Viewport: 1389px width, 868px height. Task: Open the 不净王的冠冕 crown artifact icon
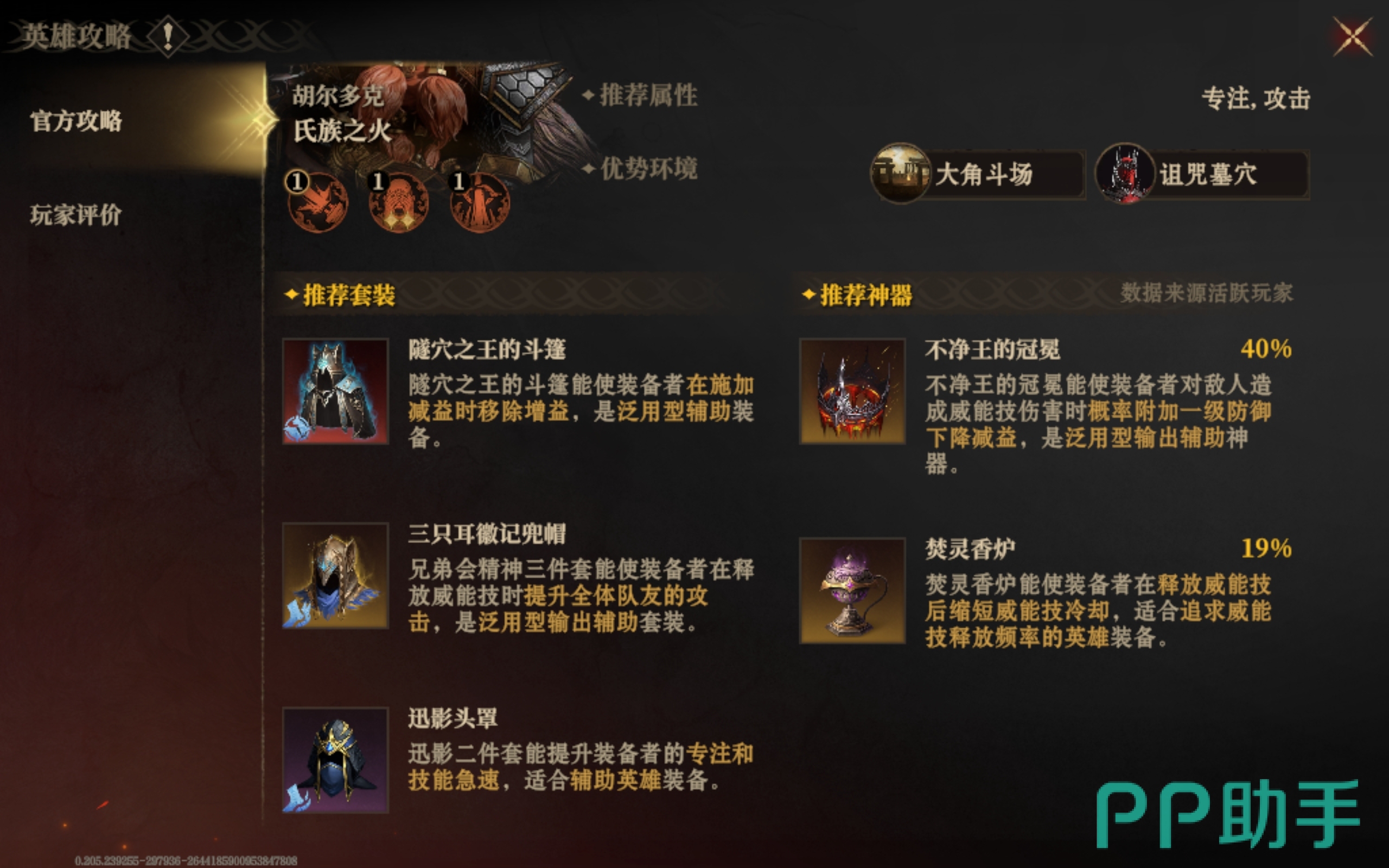(x=852, y=391)
